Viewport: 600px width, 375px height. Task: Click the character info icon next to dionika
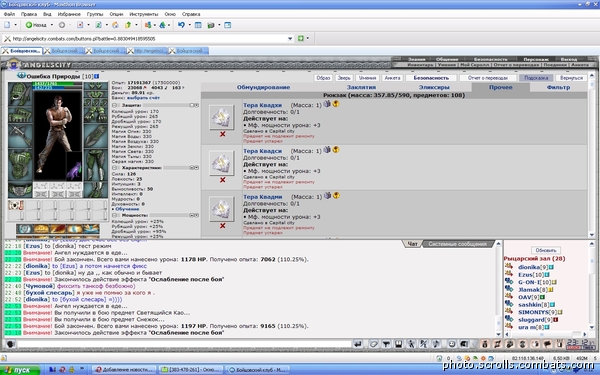coord(551,267)
